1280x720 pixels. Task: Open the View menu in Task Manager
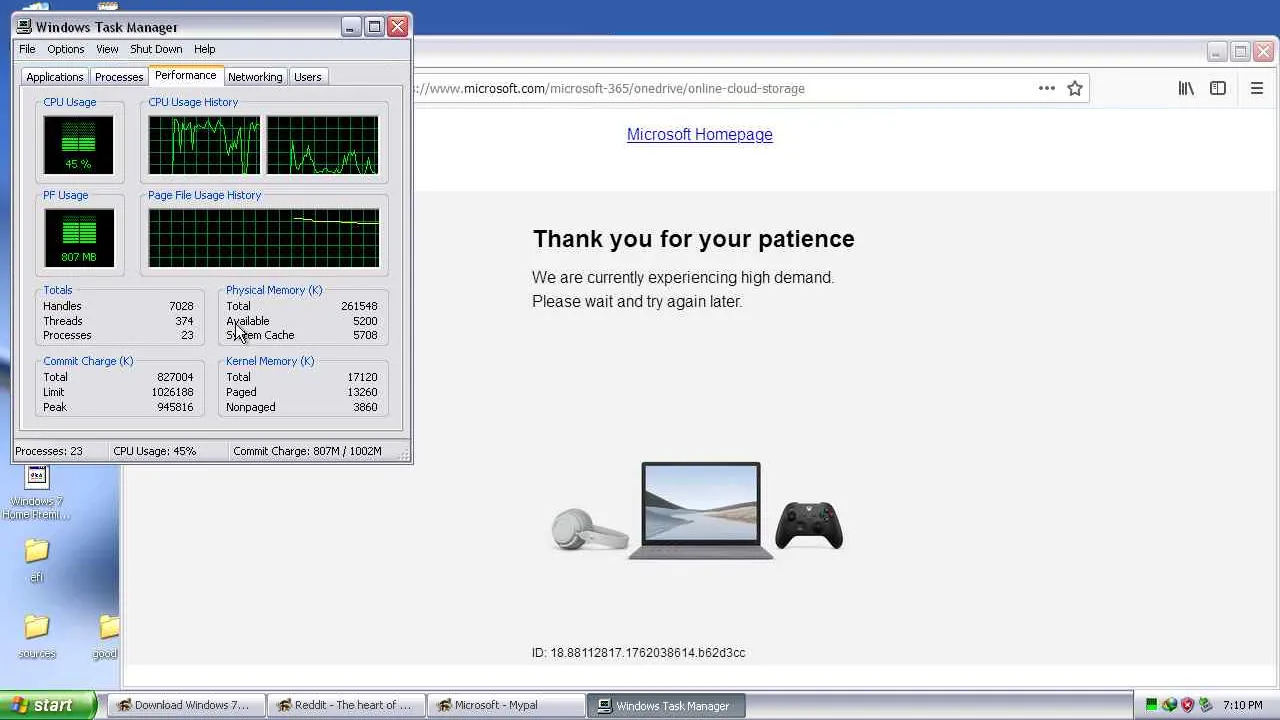click(x=107, y=49)
